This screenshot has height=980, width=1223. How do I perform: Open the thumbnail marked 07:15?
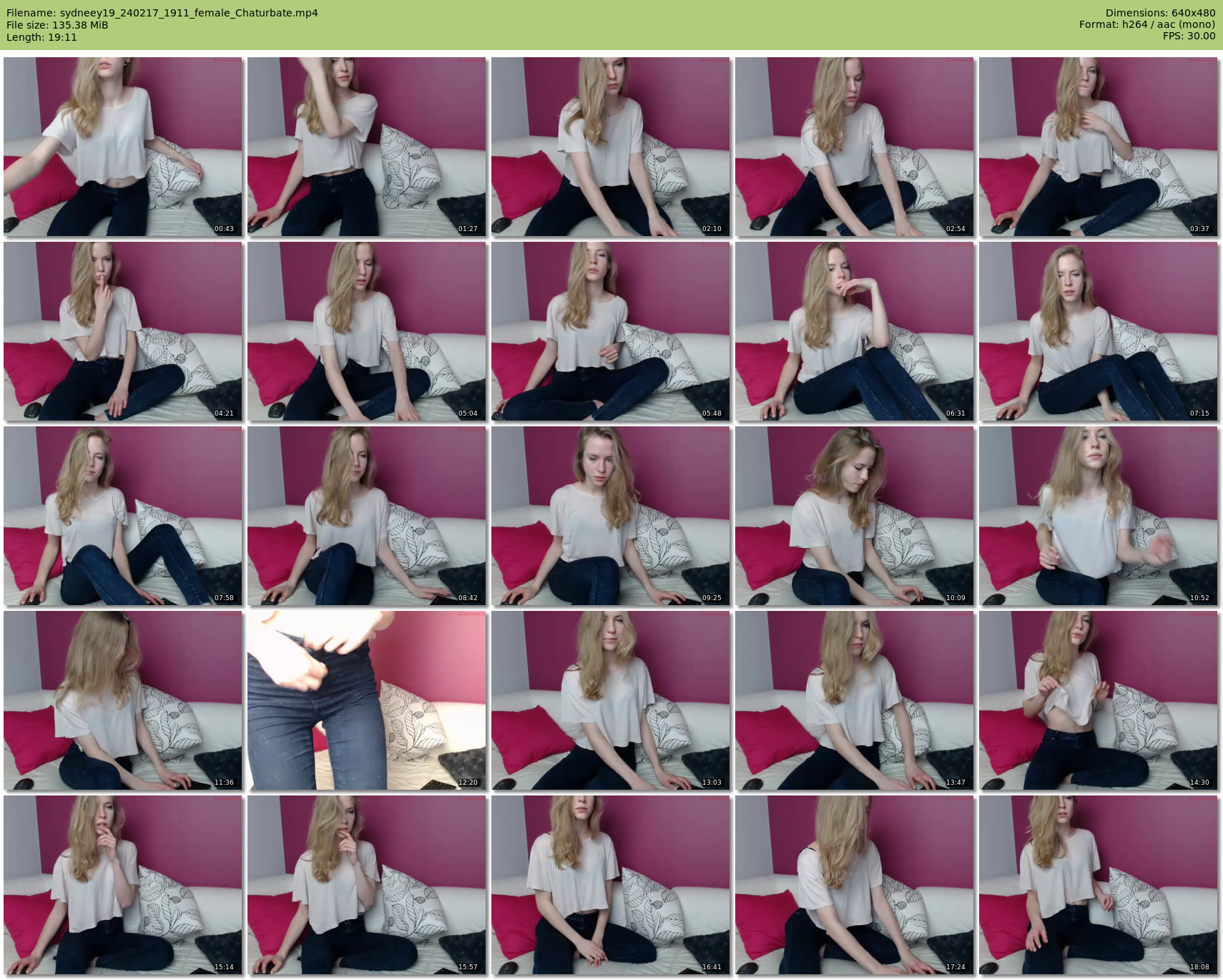point(1099,331)
